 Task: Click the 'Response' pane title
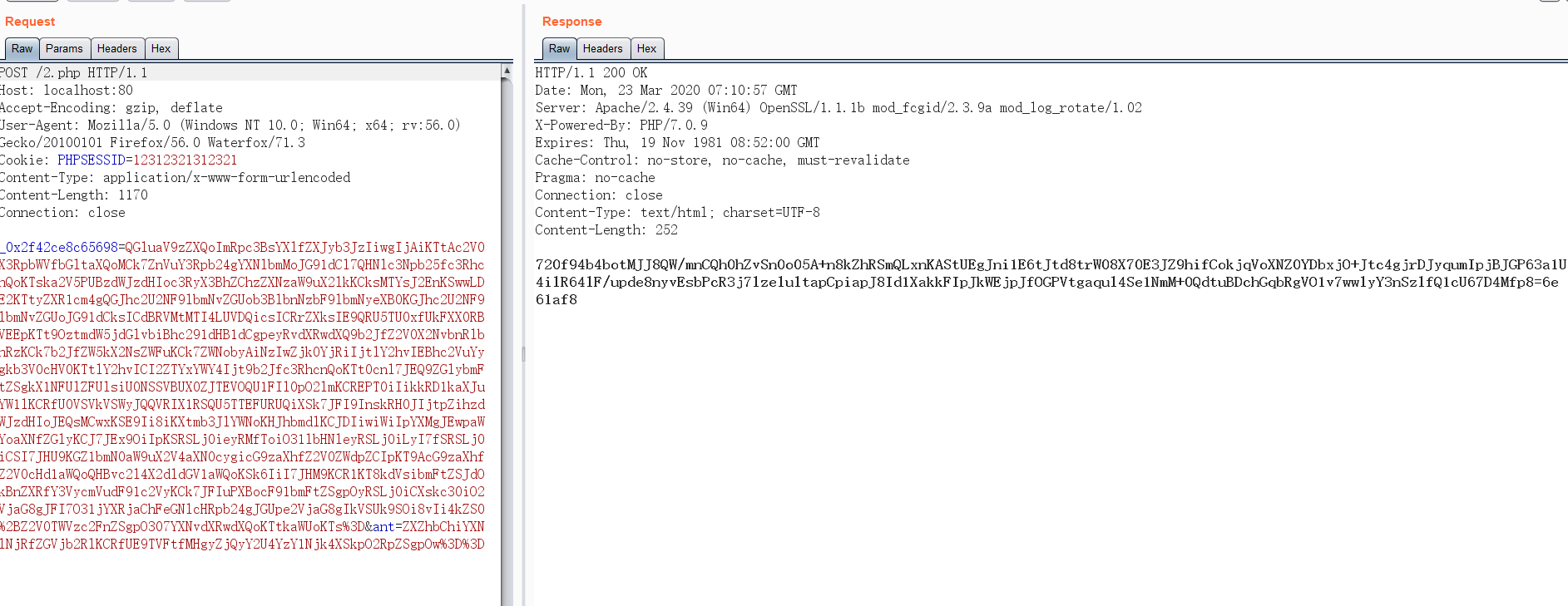[x=572, y=22]
